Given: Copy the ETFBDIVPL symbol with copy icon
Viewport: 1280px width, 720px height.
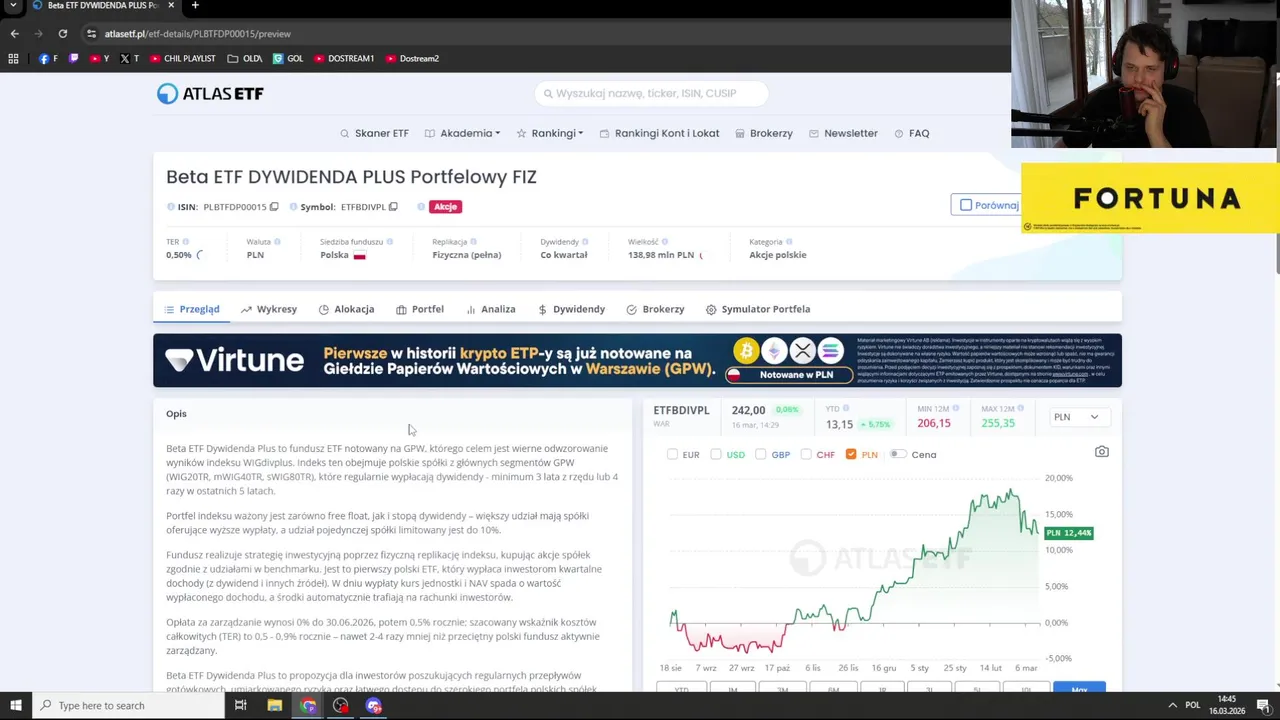Looking at the screenshot, I should coord(393,207).
